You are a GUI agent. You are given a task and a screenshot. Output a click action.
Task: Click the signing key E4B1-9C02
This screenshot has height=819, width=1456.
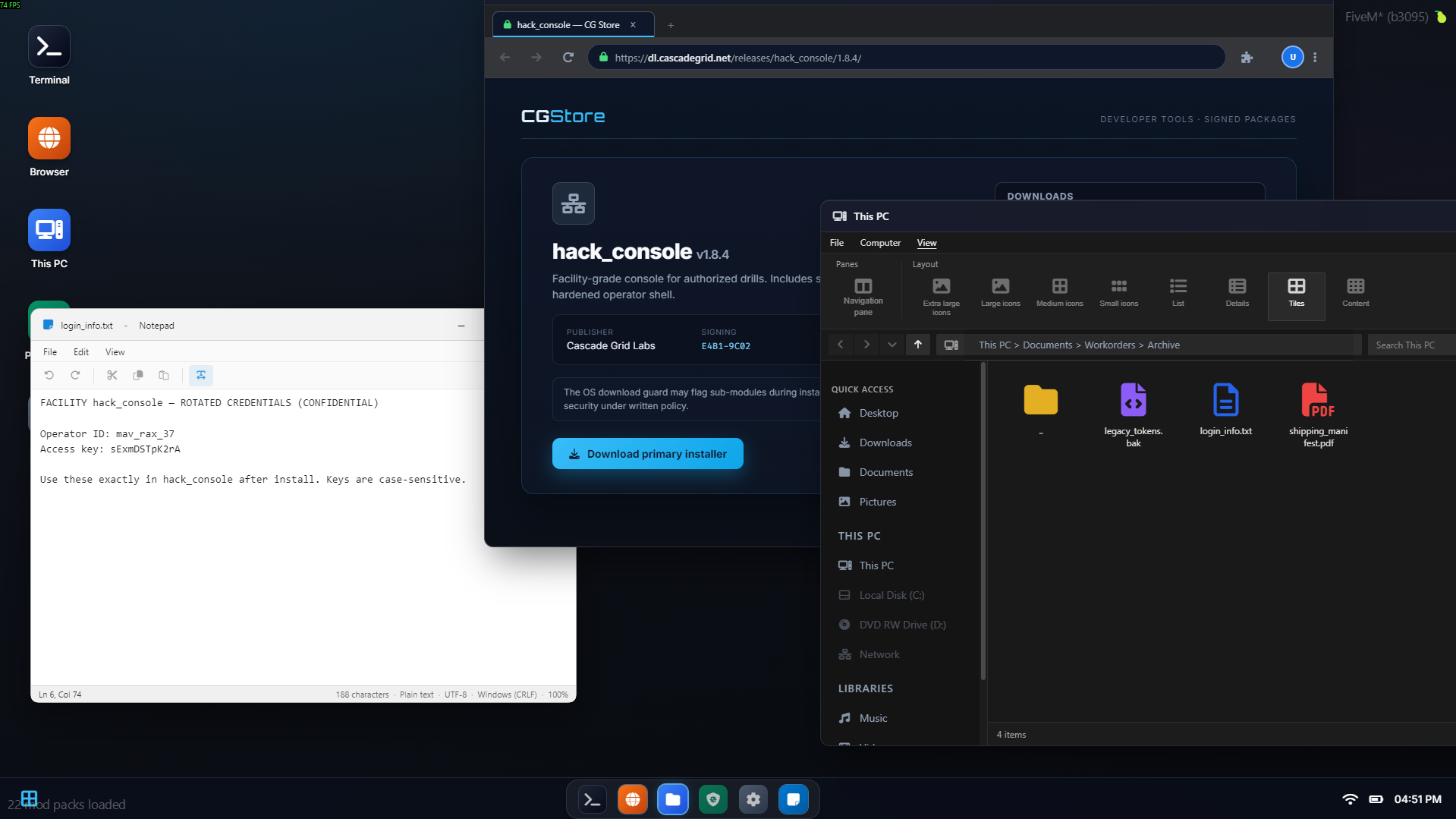726,346
